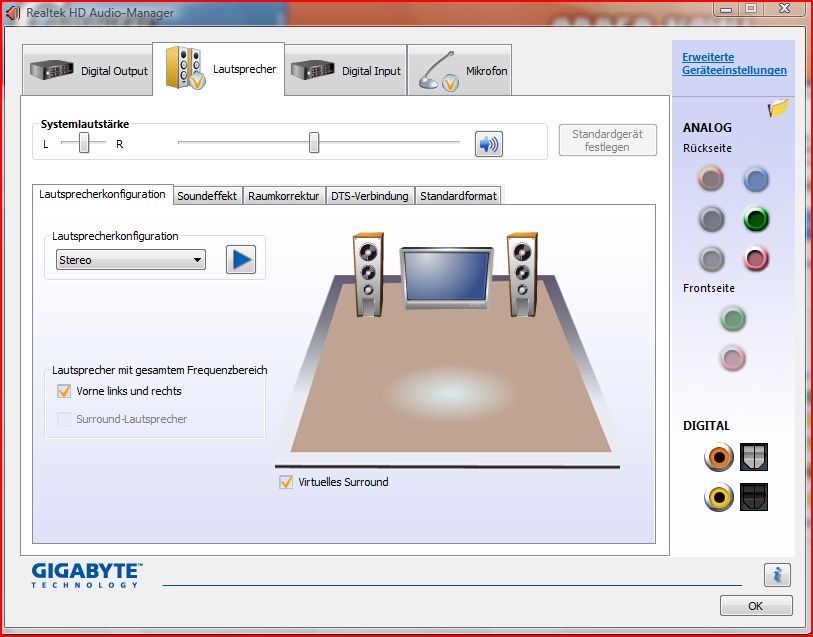Click the orange coaxial digital connector
The width and height of the screenshot is (813, 637).
719,457
